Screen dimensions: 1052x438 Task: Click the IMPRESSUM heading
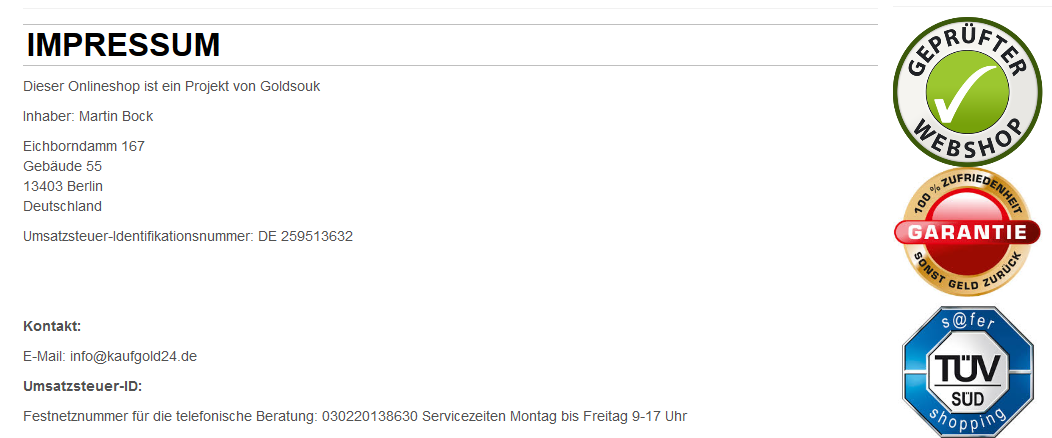(x=123, y=45)
